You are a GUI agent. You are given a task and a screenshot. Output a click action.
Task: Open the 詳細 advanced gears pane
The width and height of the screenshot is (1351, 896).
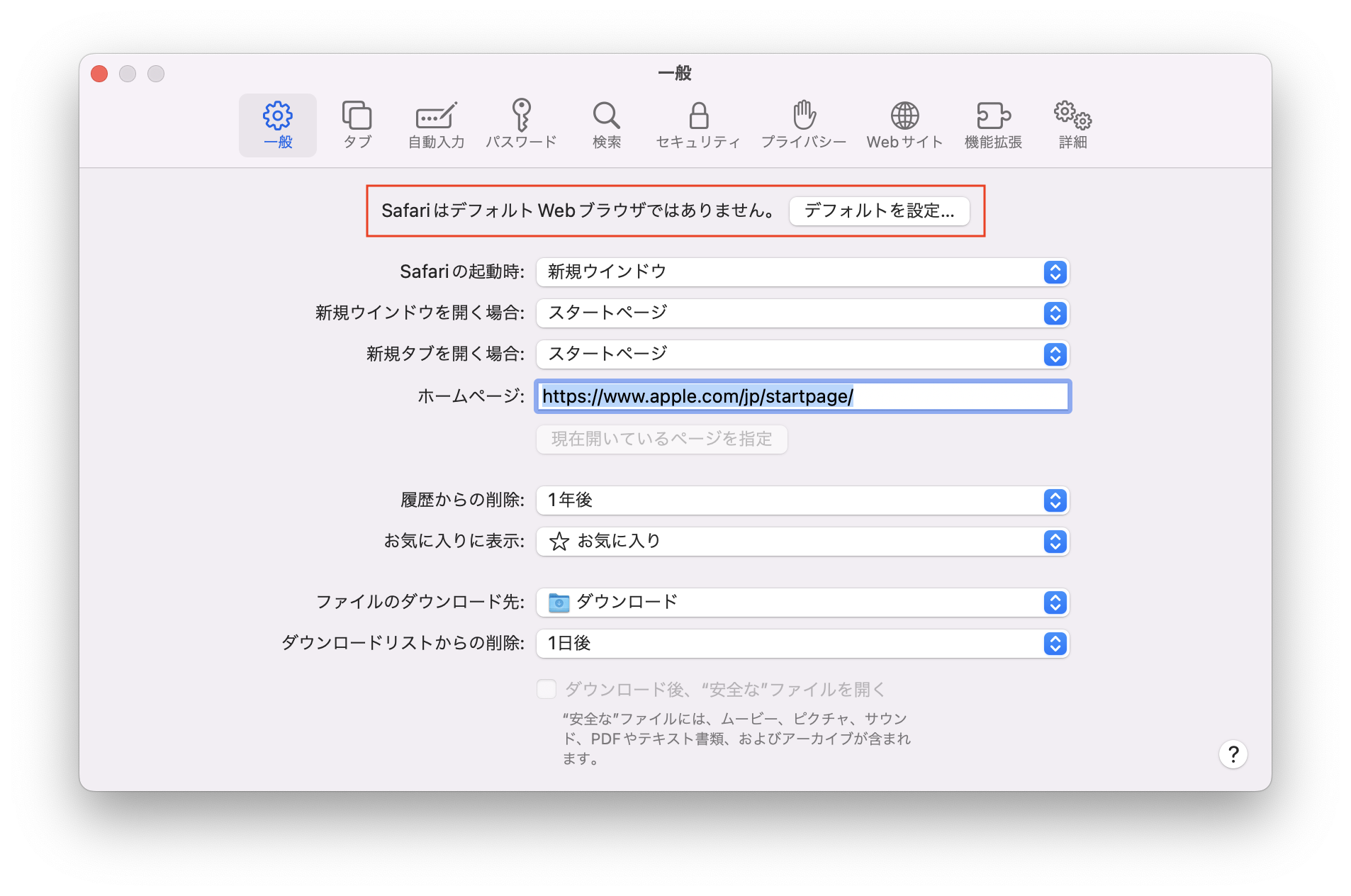tap(1072, 125)
